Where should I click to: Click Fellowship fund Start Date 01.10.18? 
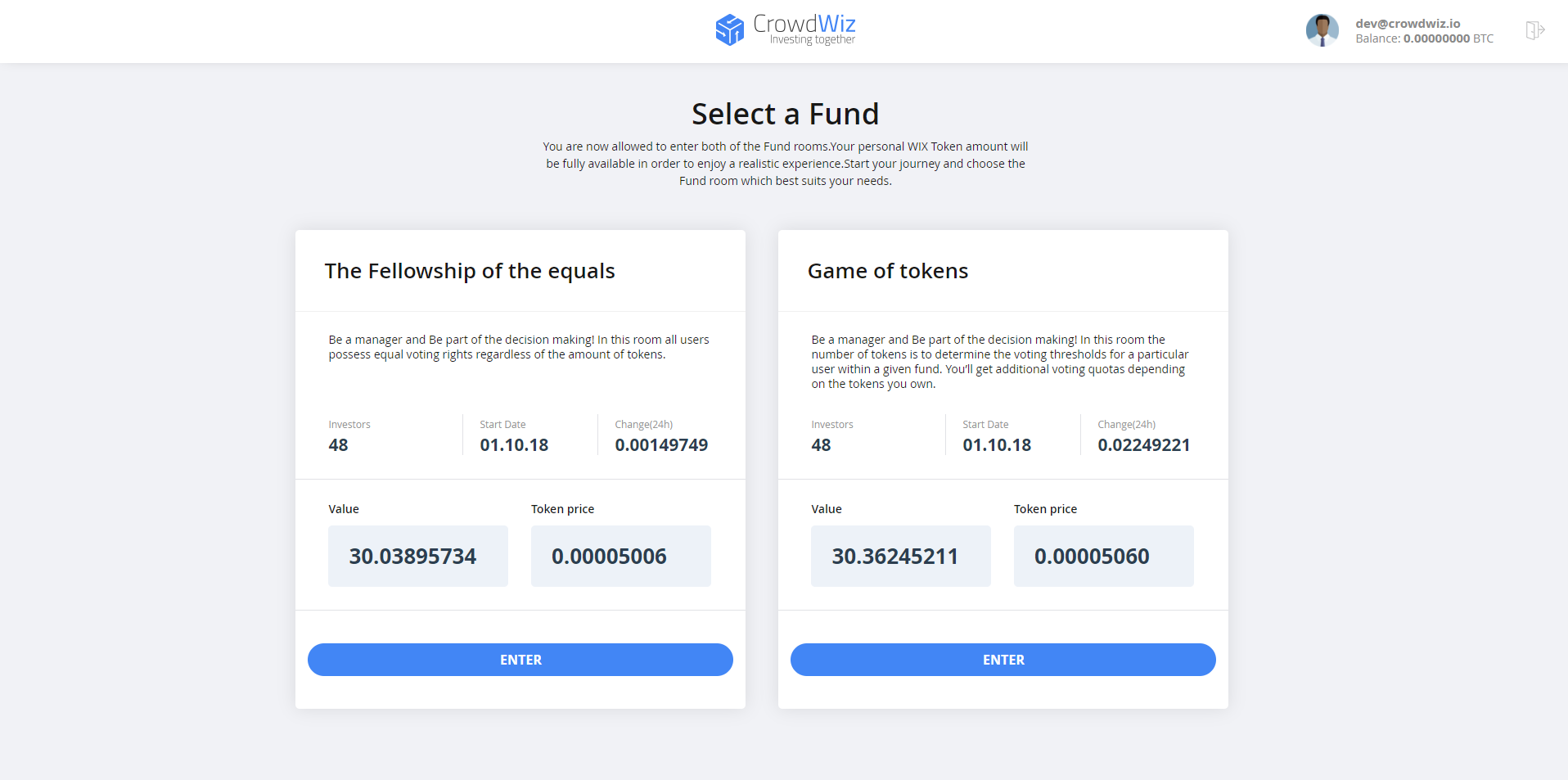click(x=514, y=445)
